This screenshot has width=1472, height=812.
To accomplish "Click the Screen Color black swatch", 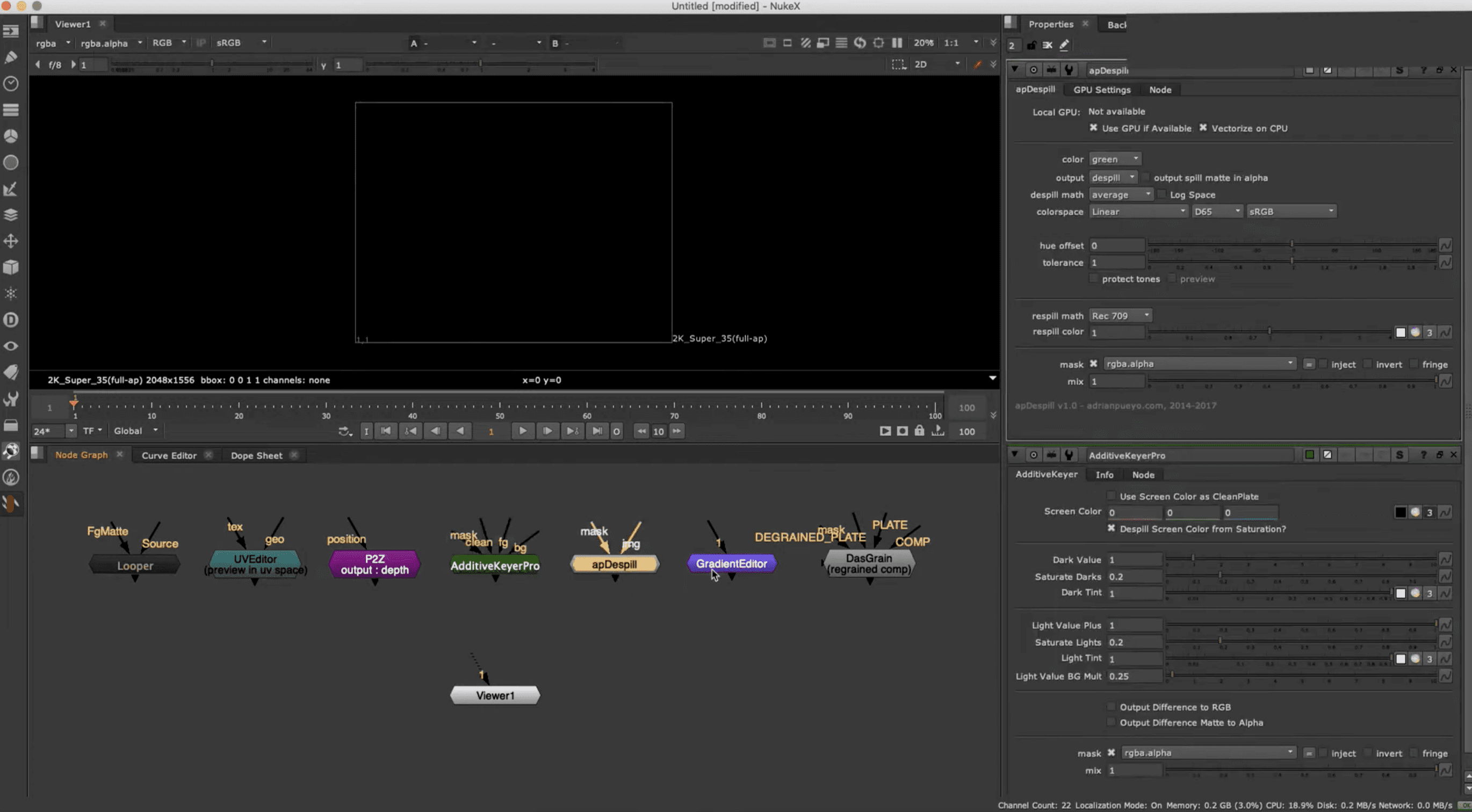I will pyautogui.click(x=1400, y=512).
